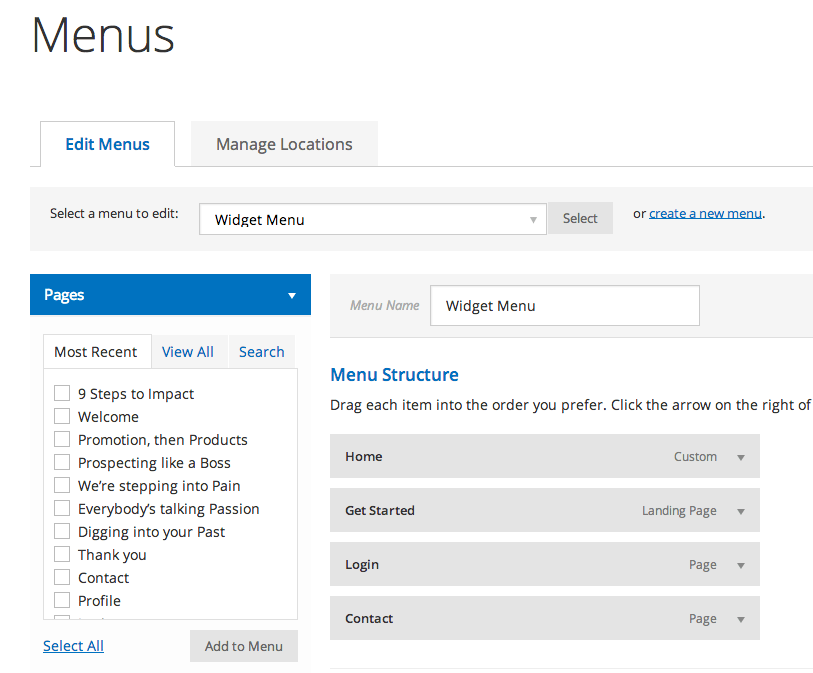Click the Select button to load the menu
813x673 pixels.
click(x=579, y=218)
